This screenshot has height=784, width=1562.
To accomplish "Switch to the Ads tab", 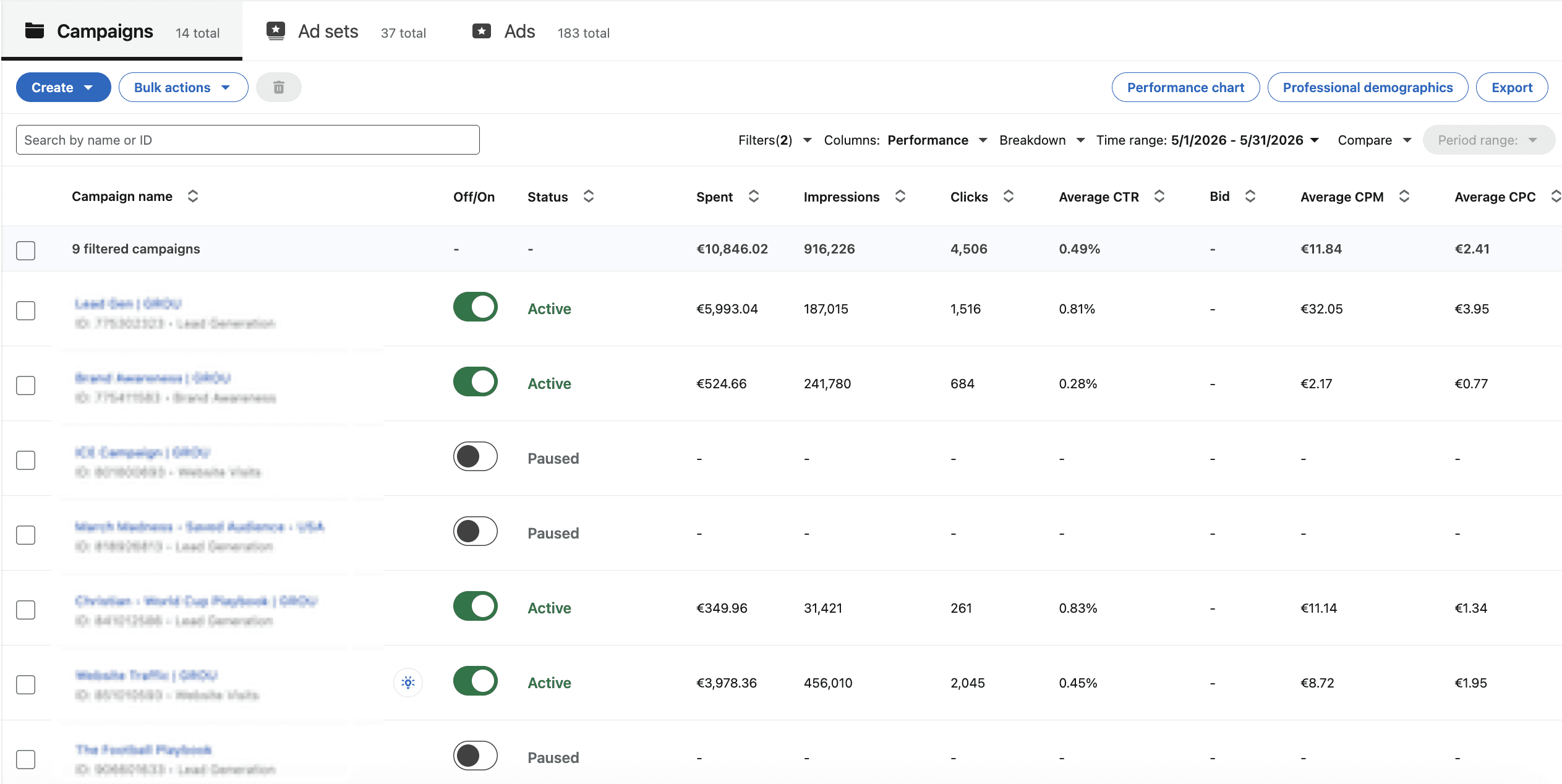I will 540,31.
